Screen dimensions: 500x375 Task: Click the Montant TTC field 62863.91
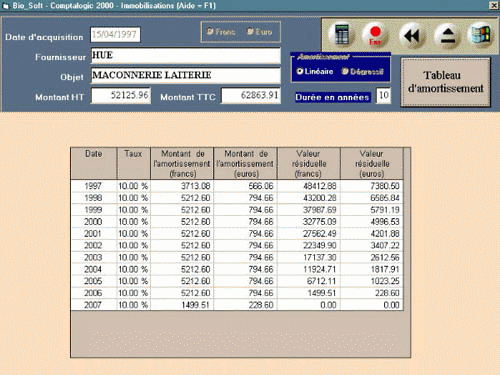pyautogui.click(x=251, y=96)
